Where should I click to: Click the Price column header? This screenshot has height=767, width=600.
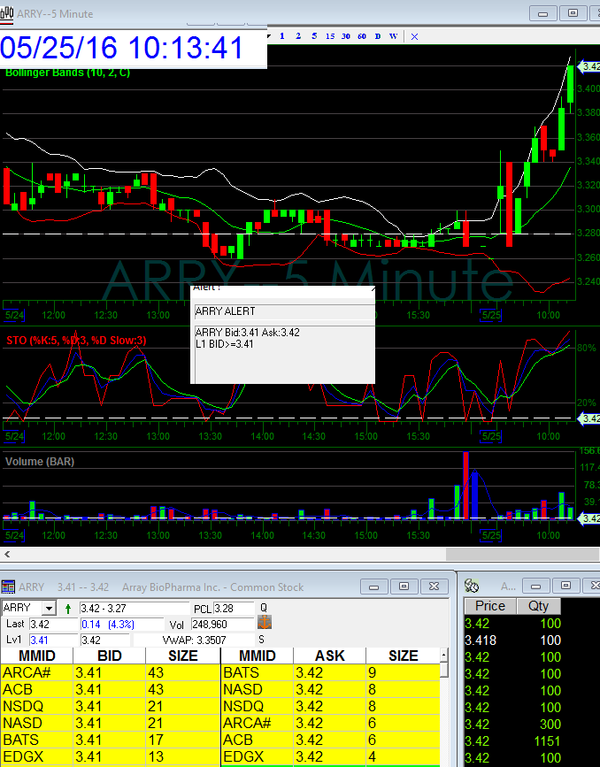pyautogui.click(x=489, y=606)
